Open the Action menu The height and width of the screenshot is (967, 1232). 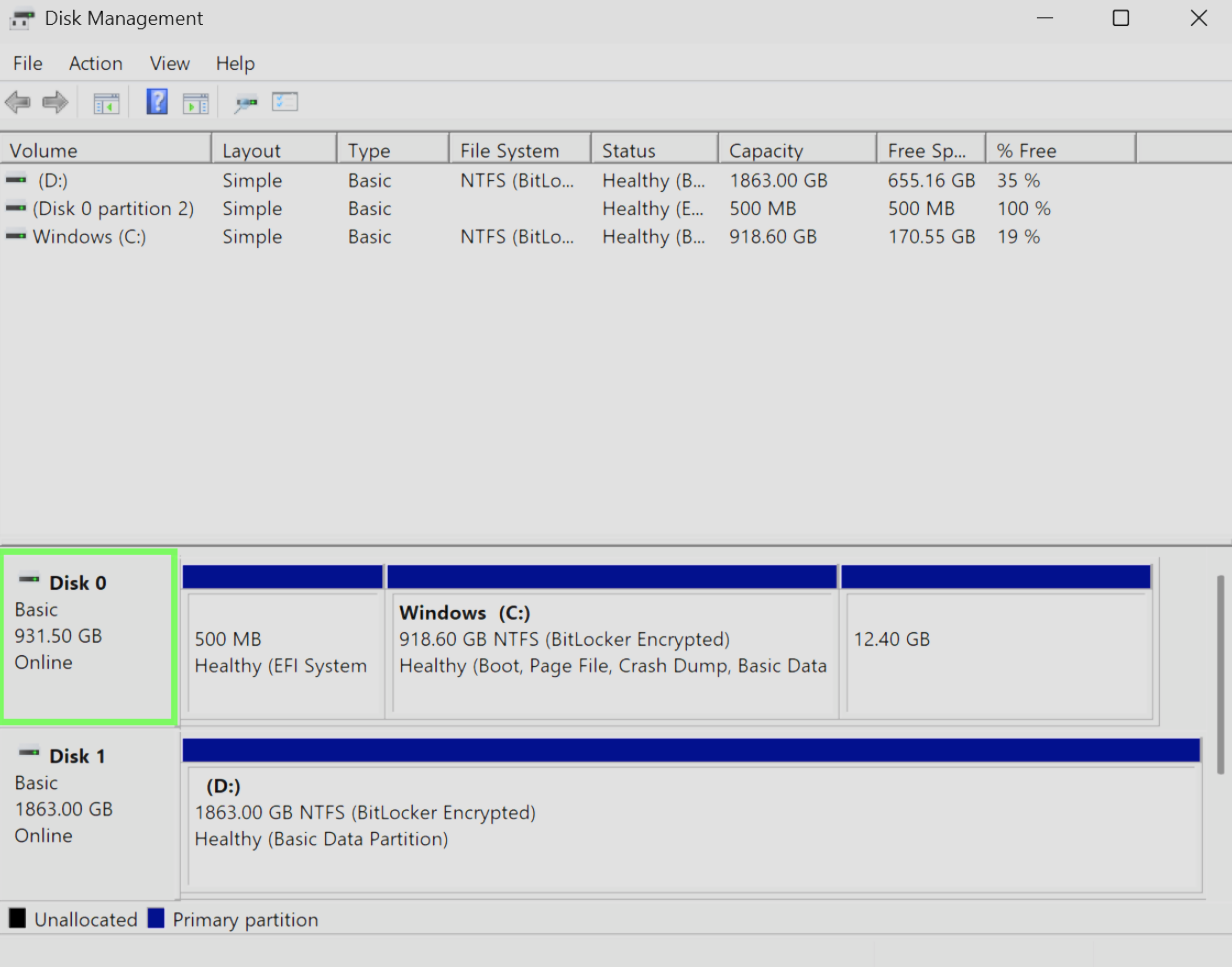coord(95,63)
